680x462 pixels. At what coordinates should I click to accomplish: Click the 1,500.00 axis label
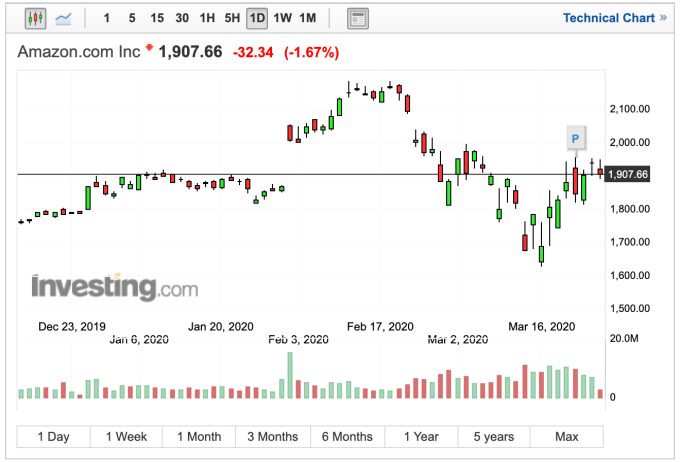click(x=630, y=308)
